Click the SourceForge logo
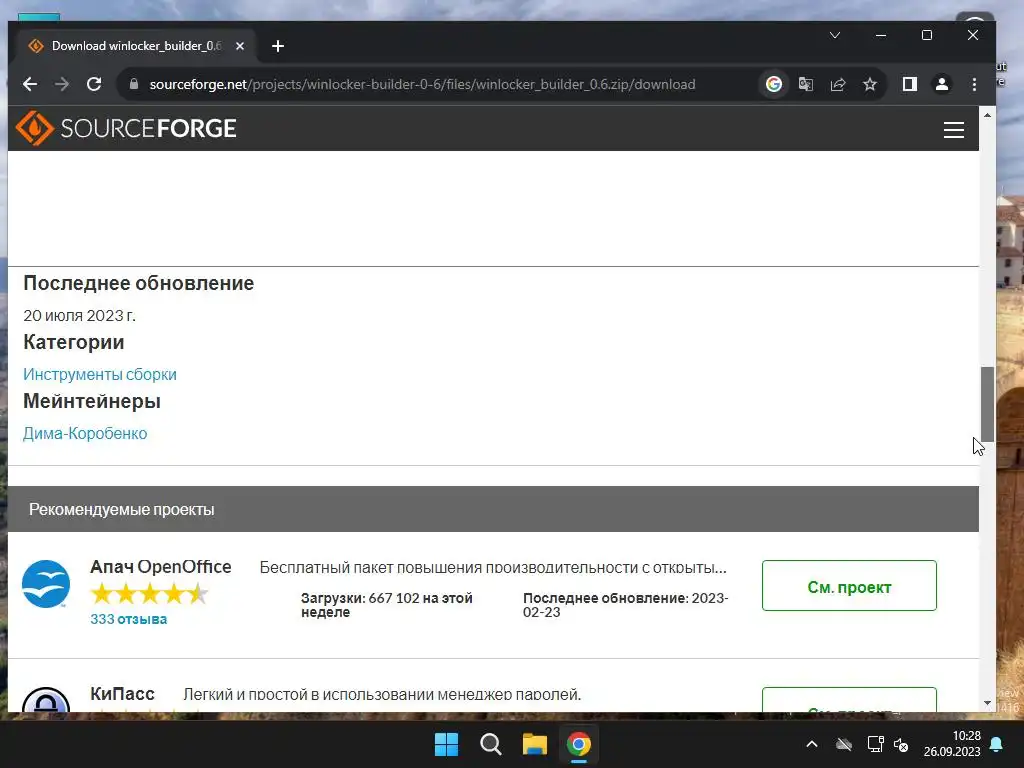Viewport: 1024px width, 768px height. pos(126,128)
